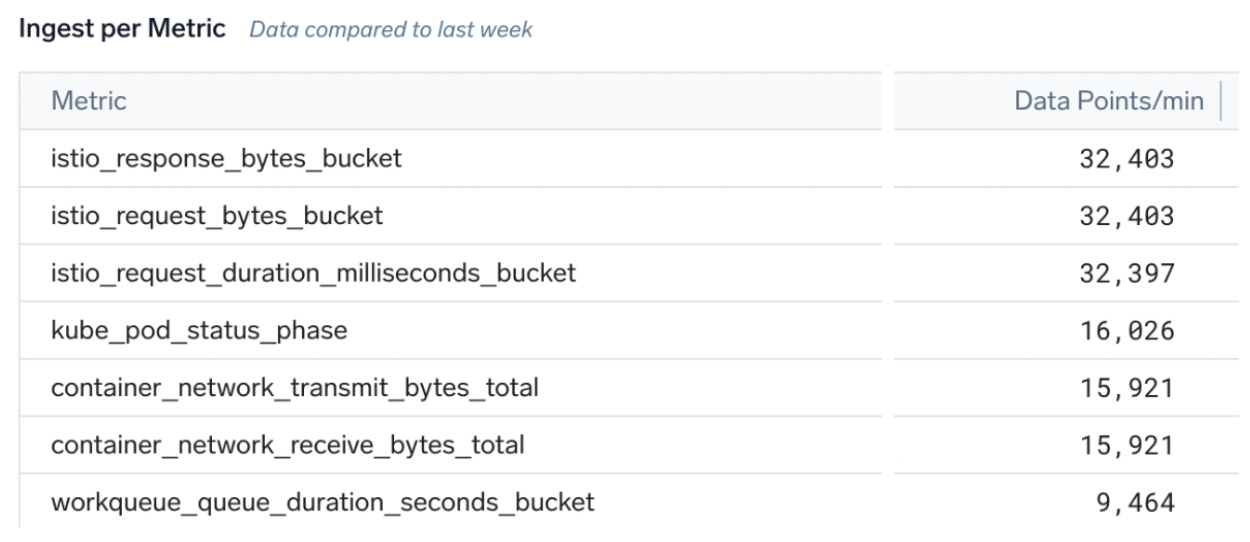Open istio_request_duration_milliseconds_bucket metric
The width and height of the screenshot is (1250, 542).
coord(313,272)
